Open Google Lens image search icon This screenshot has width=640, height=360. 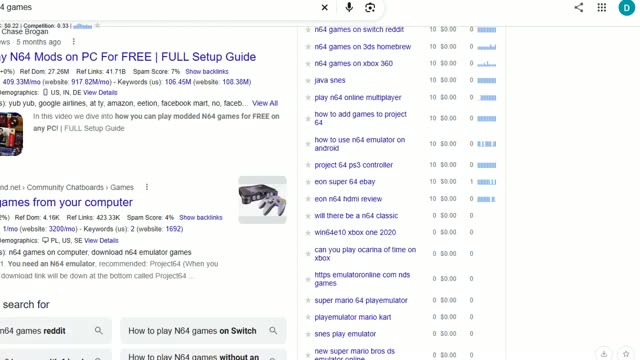[x=370, y=7]
